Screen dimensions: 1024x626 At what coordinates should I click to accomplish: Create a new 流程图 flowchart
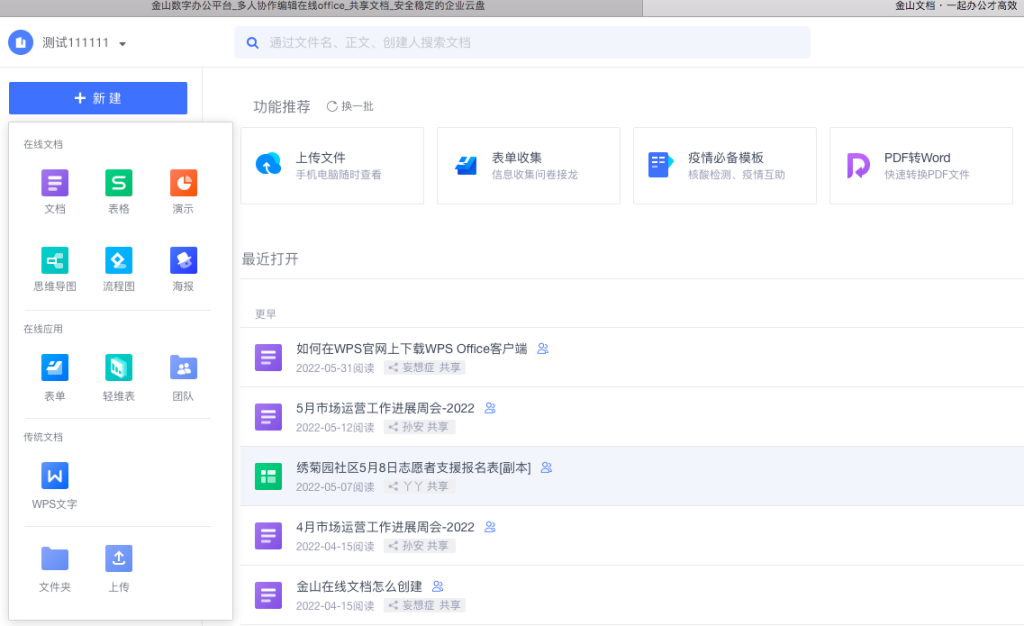click(118, 268)
